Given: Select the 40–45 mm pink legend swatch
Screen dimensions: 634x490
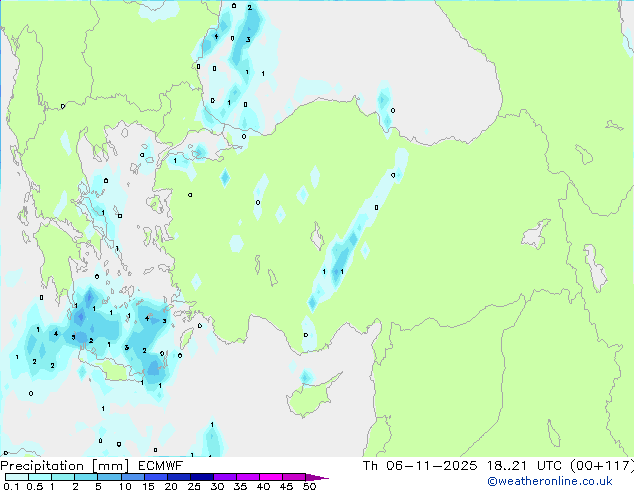Looking at the screenshot, I should 271,477.
